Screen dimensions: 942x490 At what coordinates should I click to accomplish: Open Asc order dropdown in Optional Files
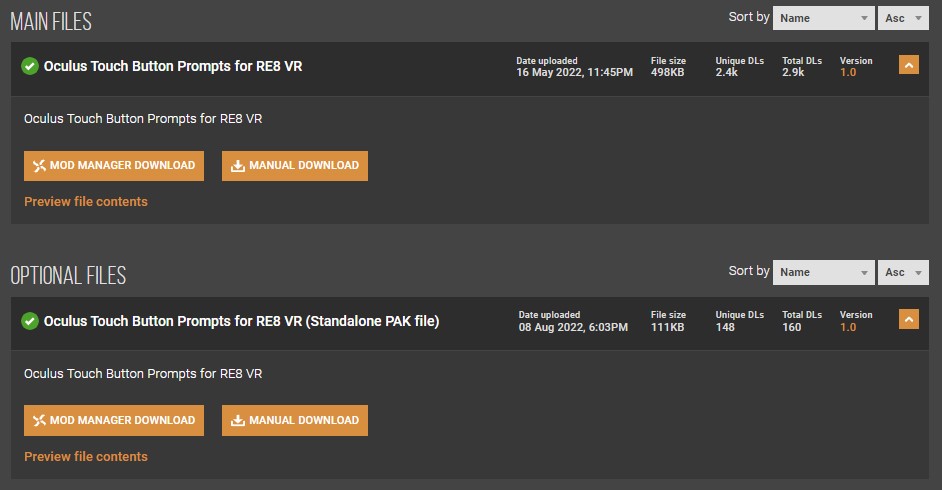click(904, 272)
